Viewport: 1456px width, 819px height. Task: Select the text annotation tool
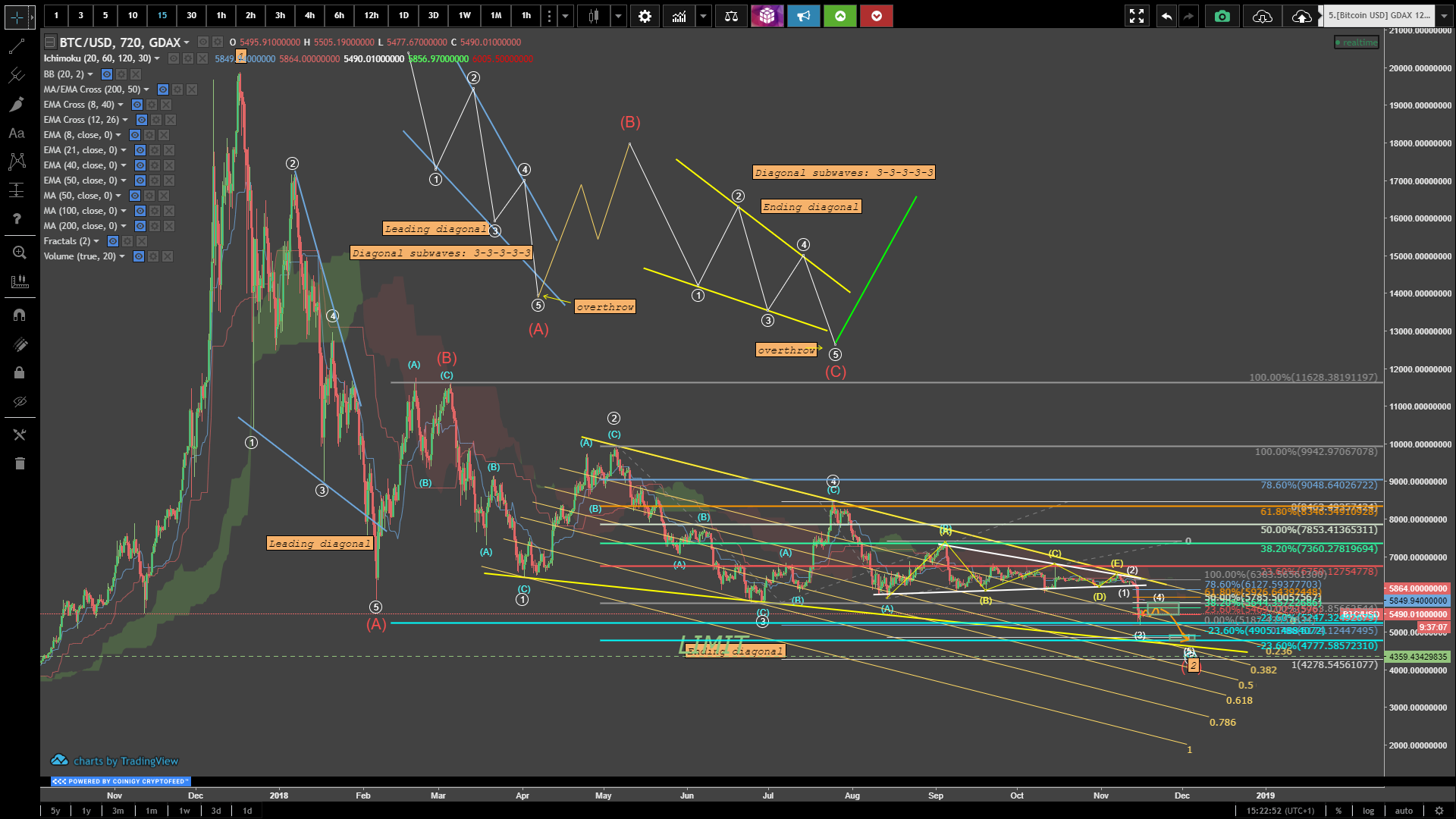16,133
